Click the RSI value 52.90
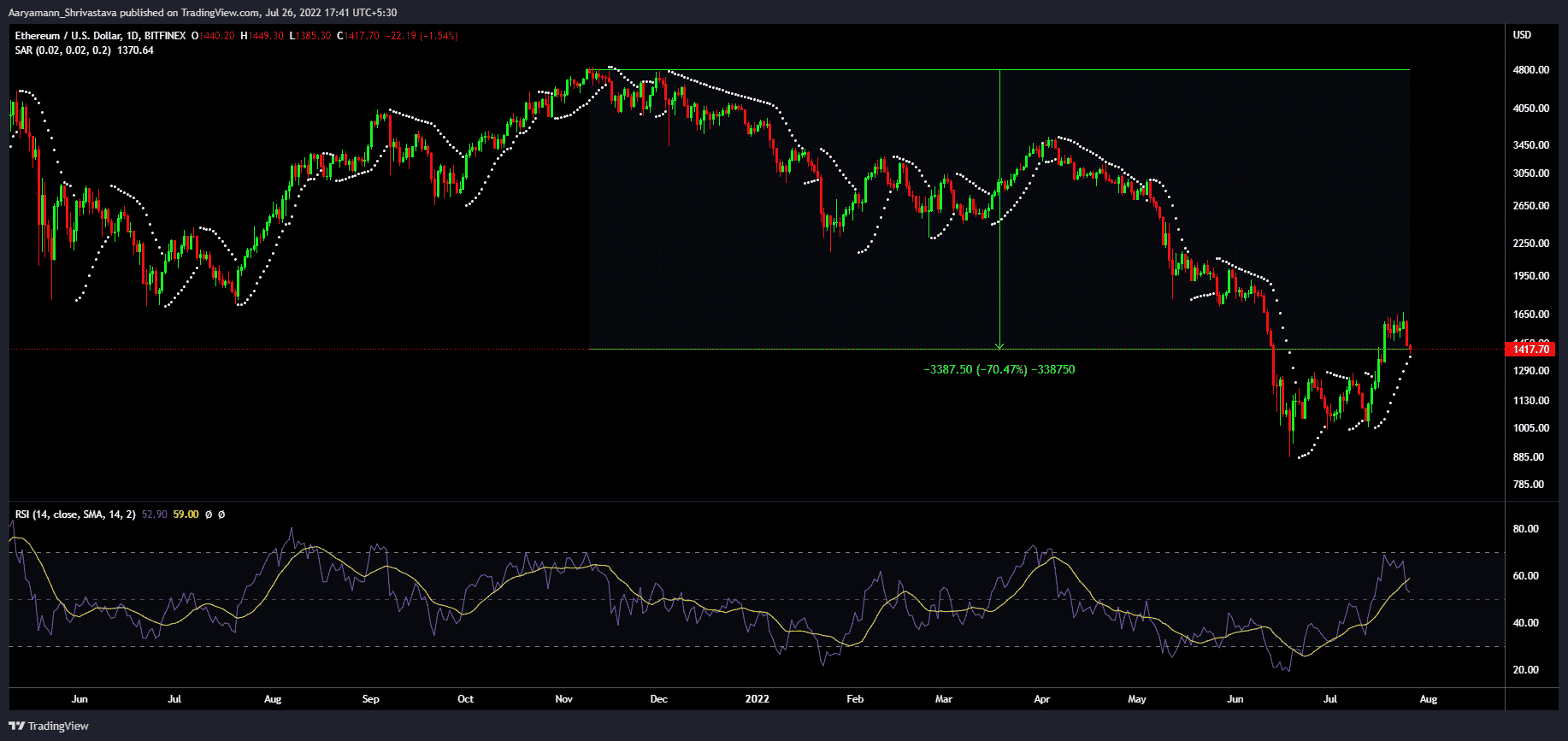 [155, 515]
